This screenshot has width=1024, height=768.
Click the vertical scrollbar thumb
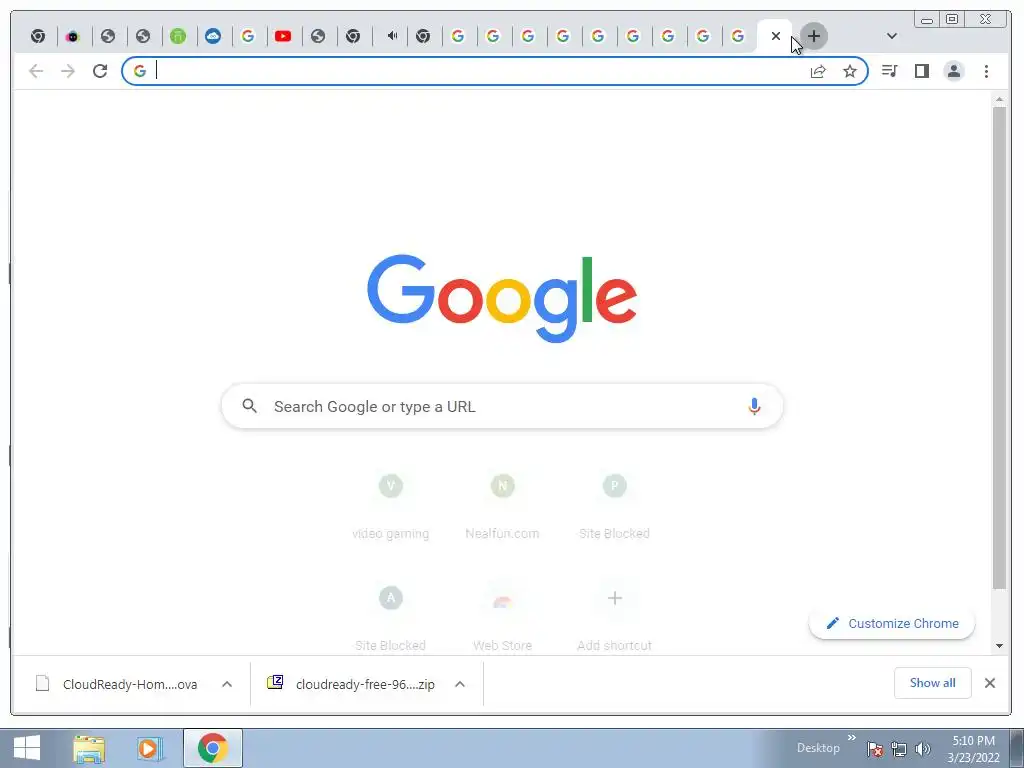[x=999, y=347]
